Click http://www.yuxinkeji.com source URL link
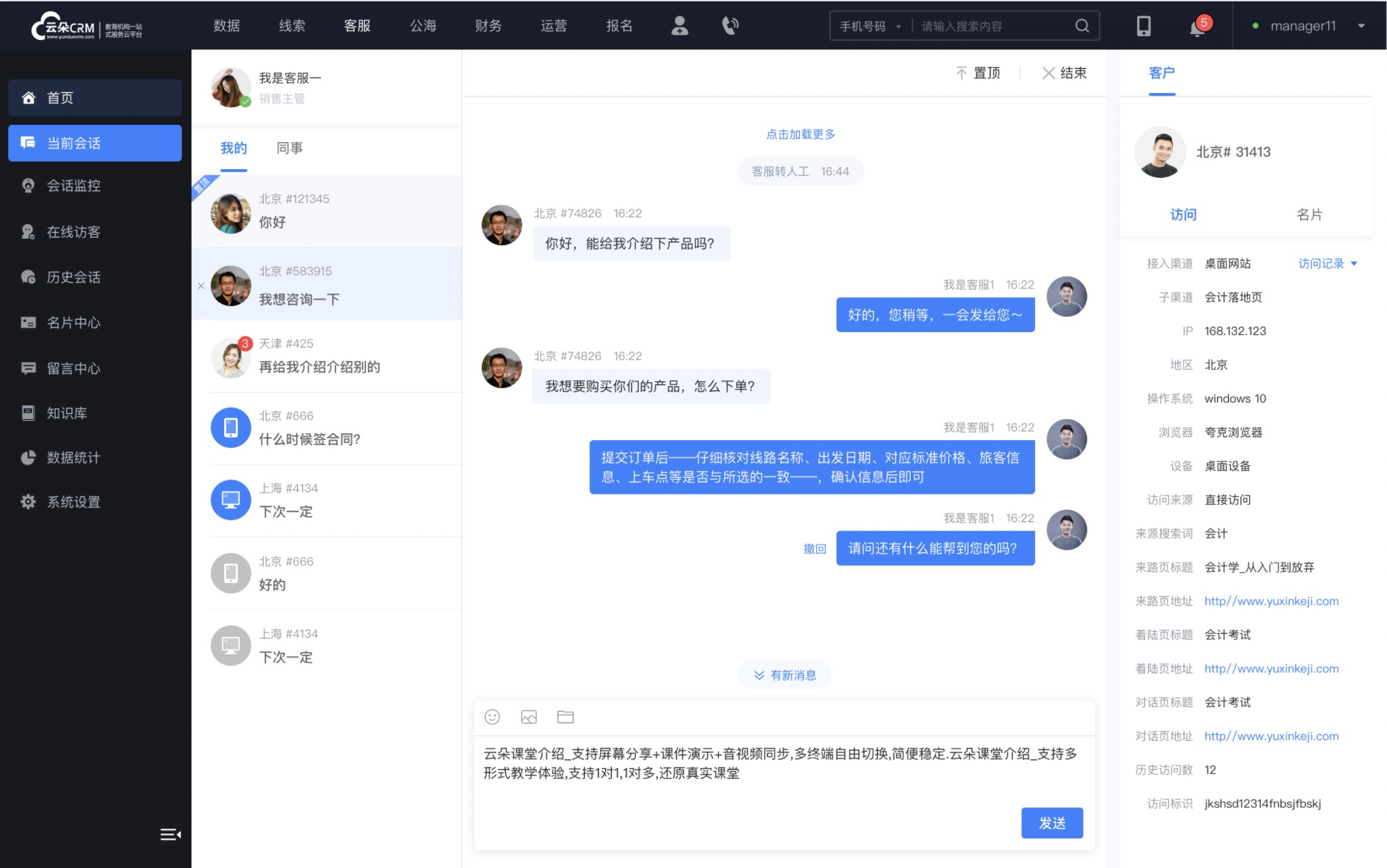 [1271, 600]
